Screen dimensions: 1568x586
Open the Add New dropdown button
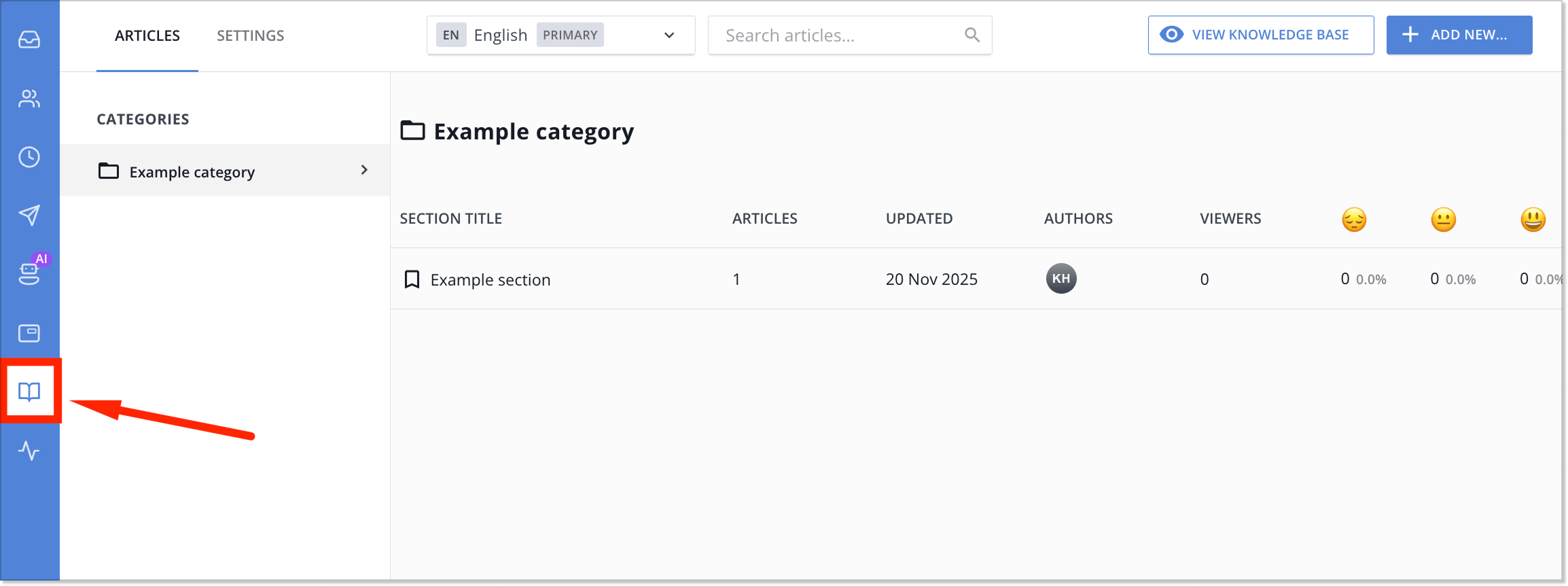coord(1459,35)
